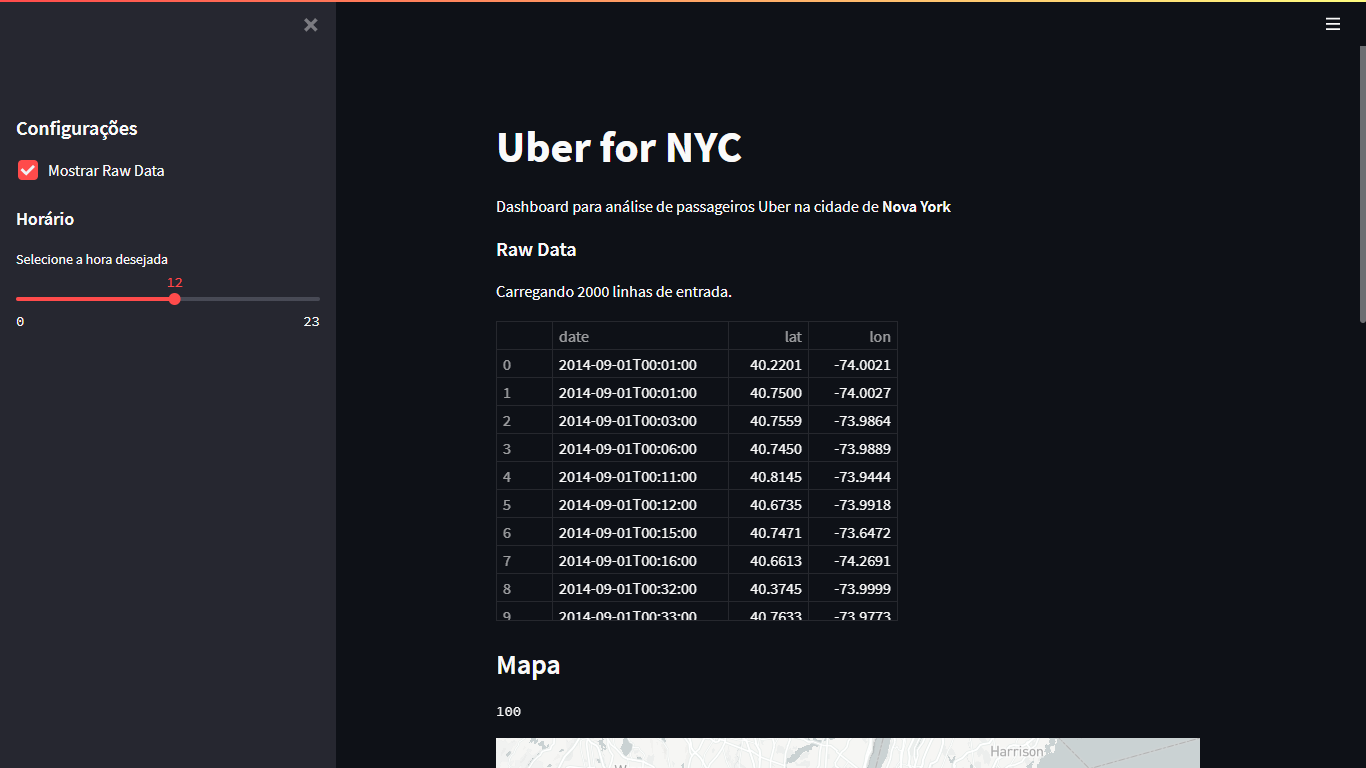Click the Configurações heading in the sidebar
The width and height of the screenshot is (1366, 768).
coord(77,128)
